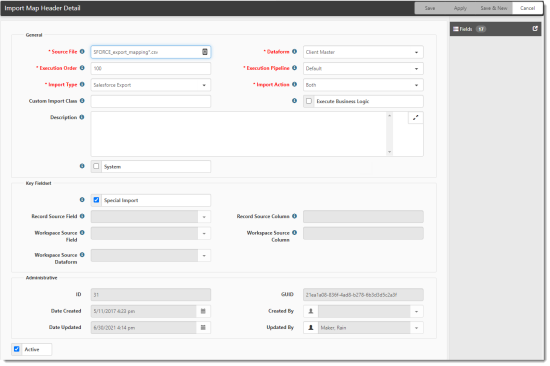Check the System checkbox
550x366 pixels.
click(x=96, y=166)
